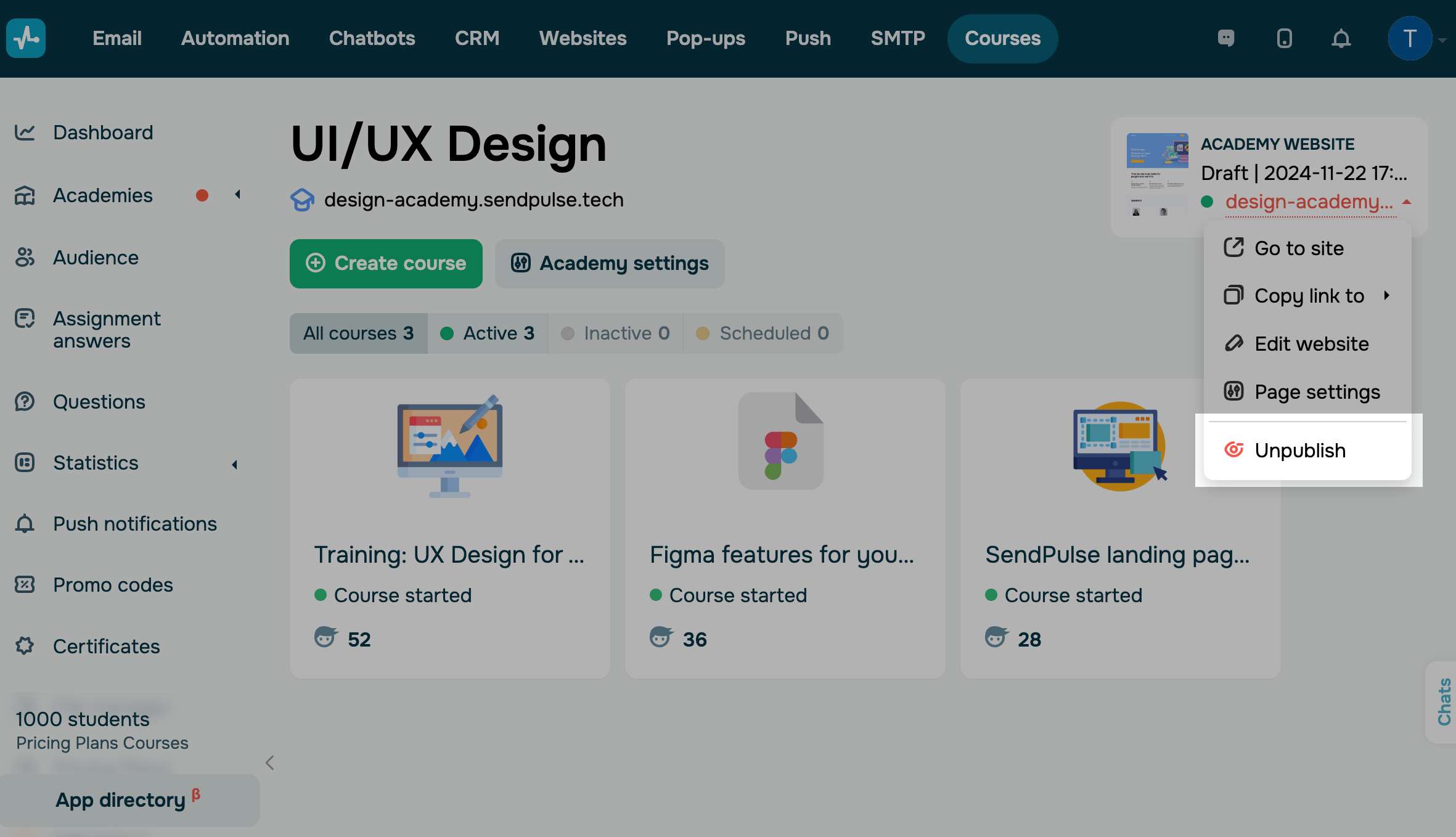This screenshot has height=837, width=1456.
Task: Select Unpublish from the dropdown menu
Action: click(1299, 451)
